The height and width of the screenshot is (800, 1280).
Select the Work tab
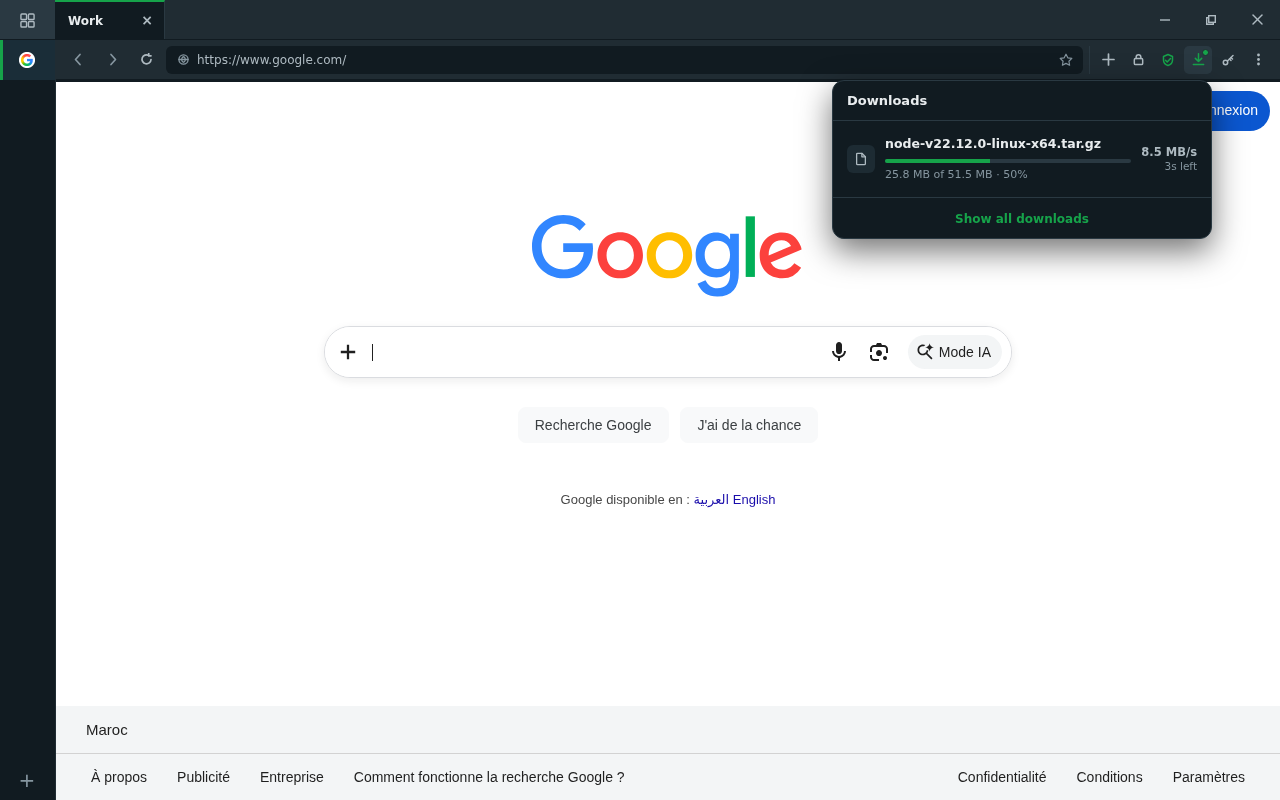click(109, 20)
